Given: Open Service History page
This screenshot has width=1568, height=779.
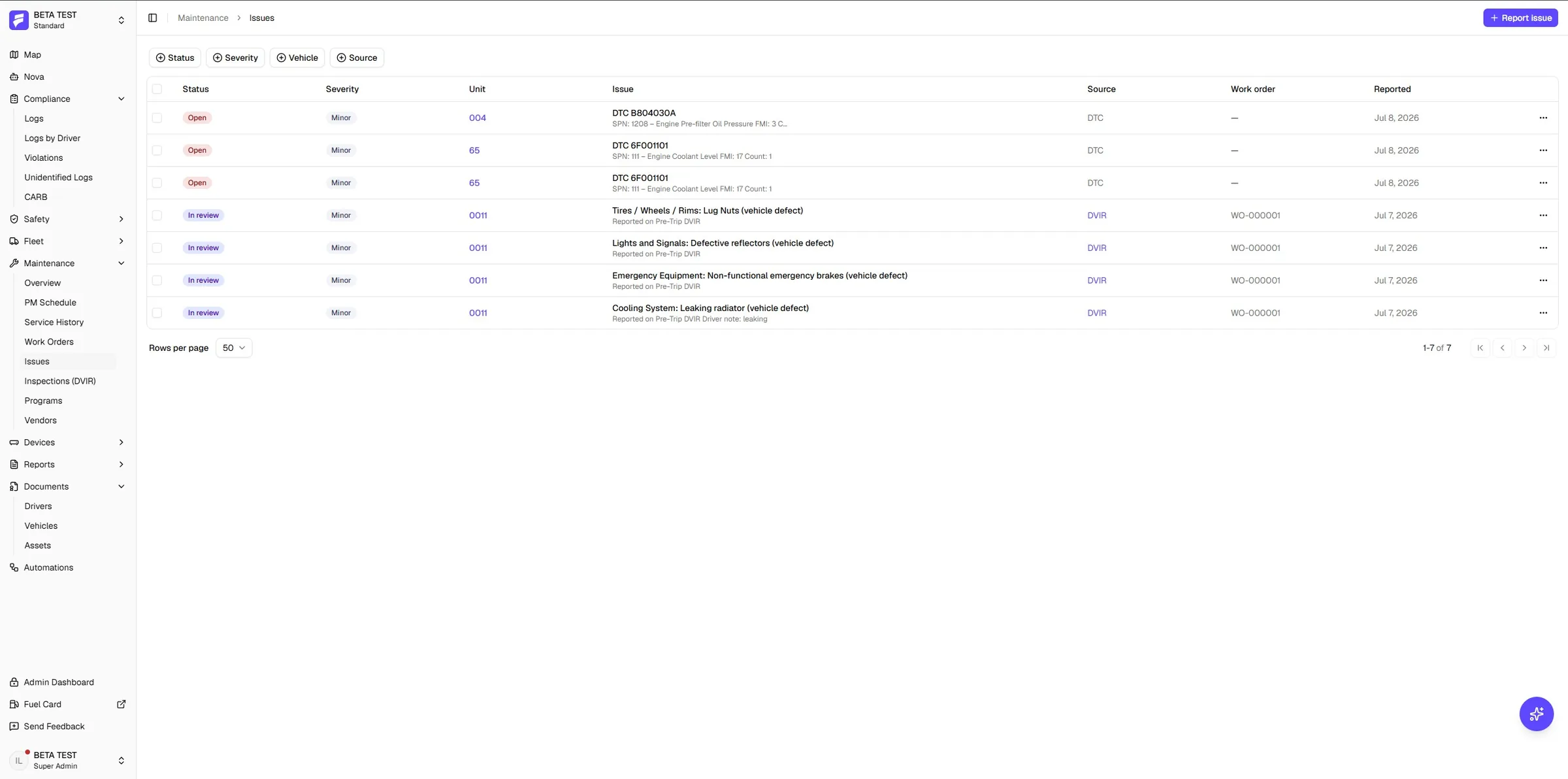Looking at the screenshot, I should tap(54, 322).
